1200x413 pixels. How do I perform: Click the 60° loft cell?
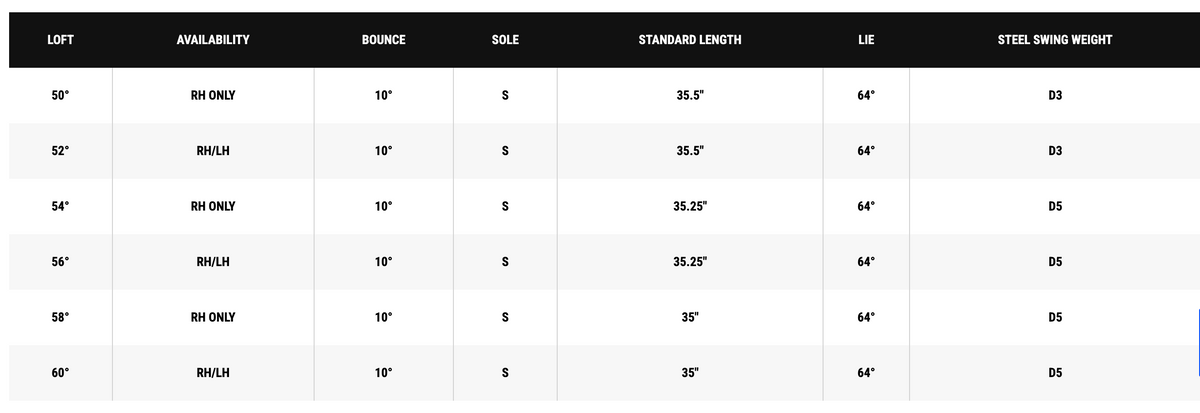61,373
